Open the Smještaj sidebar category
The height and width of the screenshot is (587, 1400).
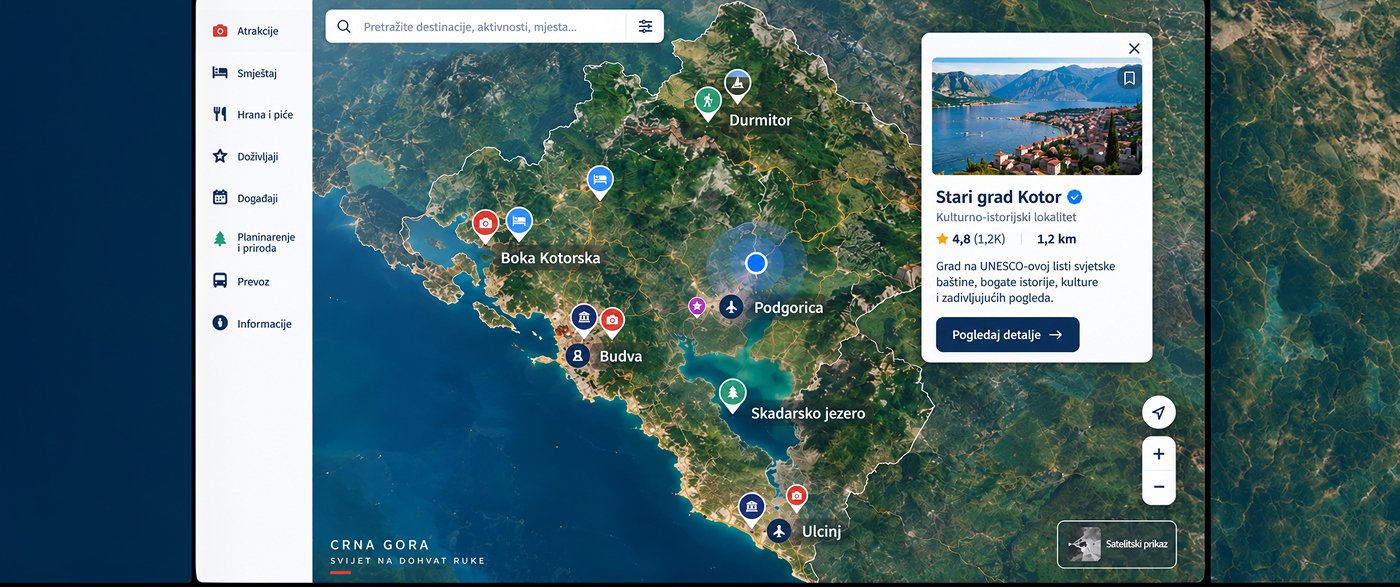click(x=245, y=73)
